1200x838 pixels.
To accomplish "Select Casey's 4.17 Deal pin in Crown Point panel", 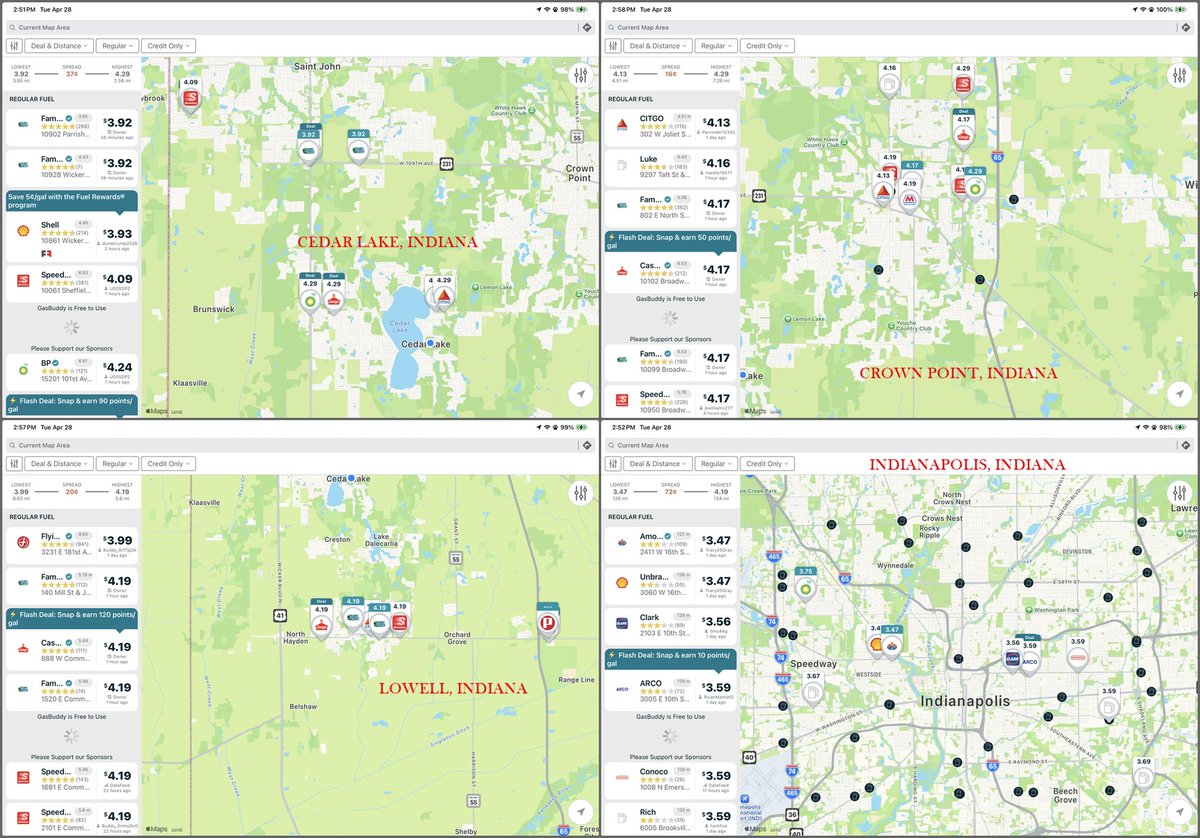I will [x=964, y=130].
